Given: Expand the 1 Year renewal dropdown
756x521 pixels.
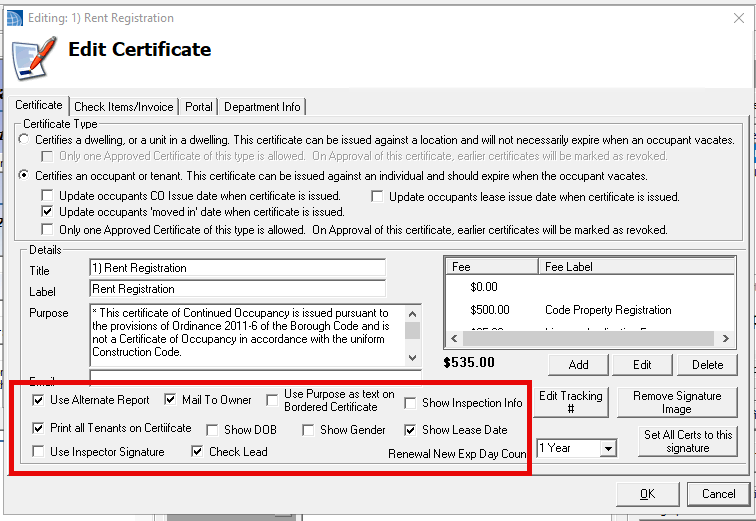Looking at the screenshot, I should (x=607, y=449).
